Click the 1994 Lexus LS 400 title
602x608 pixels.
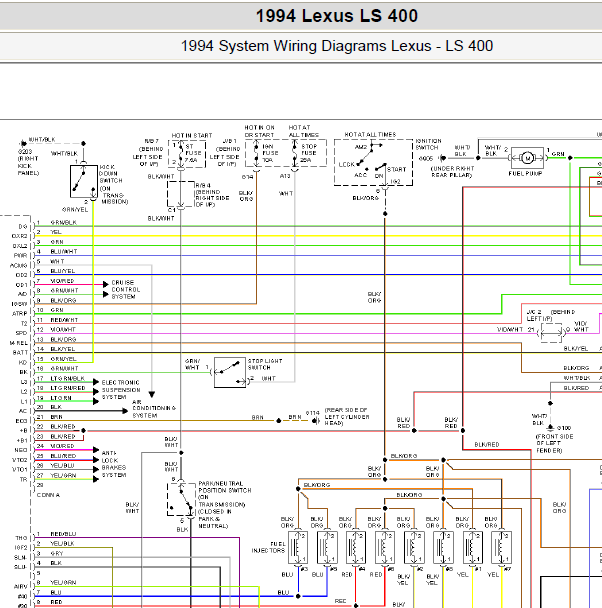(336, 16)
